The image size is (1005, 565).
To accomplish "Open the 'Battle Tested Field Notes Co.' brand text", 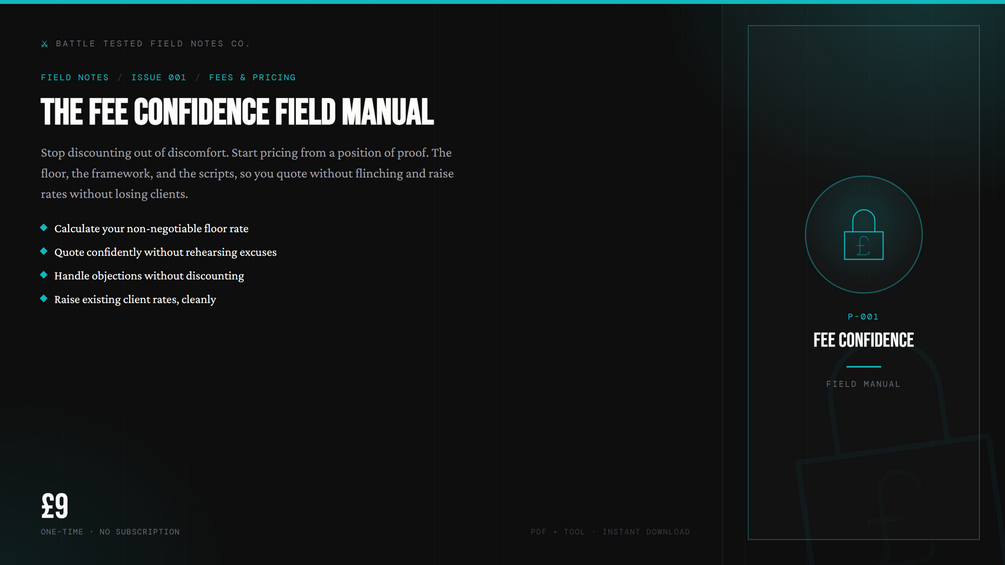I will pos(153,44).
